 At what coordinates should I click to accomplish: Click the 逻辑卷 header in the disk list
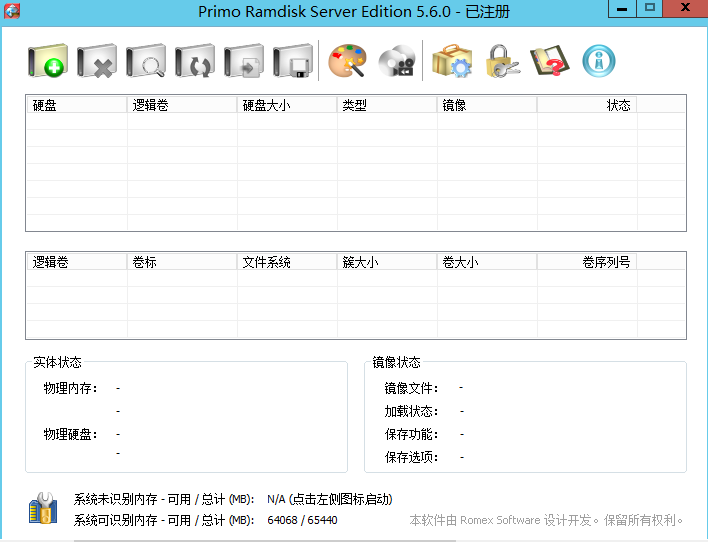click(x=182, y=105)
